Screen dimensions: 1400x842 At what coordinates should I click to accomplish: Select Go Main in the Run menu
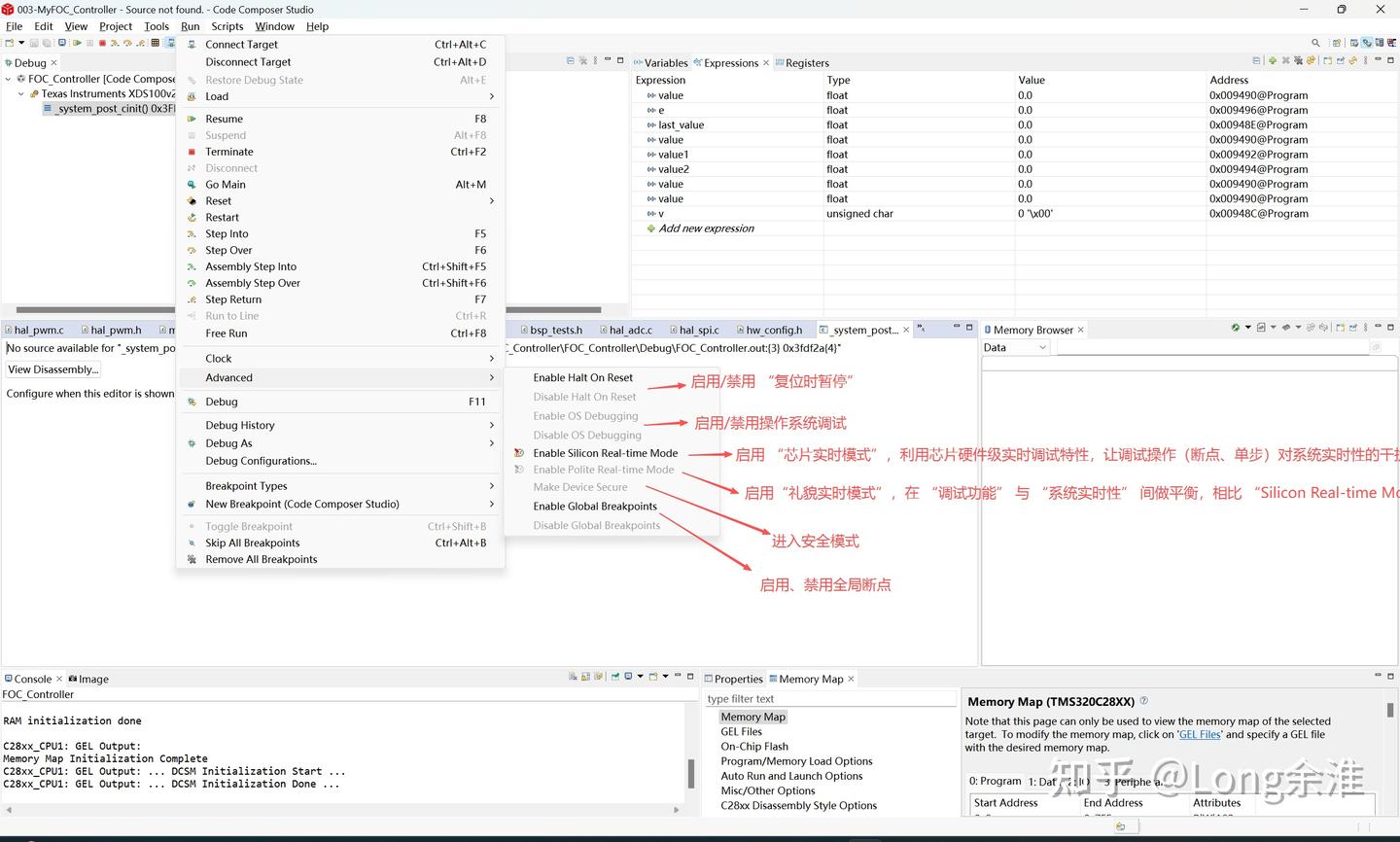[340, 185]
